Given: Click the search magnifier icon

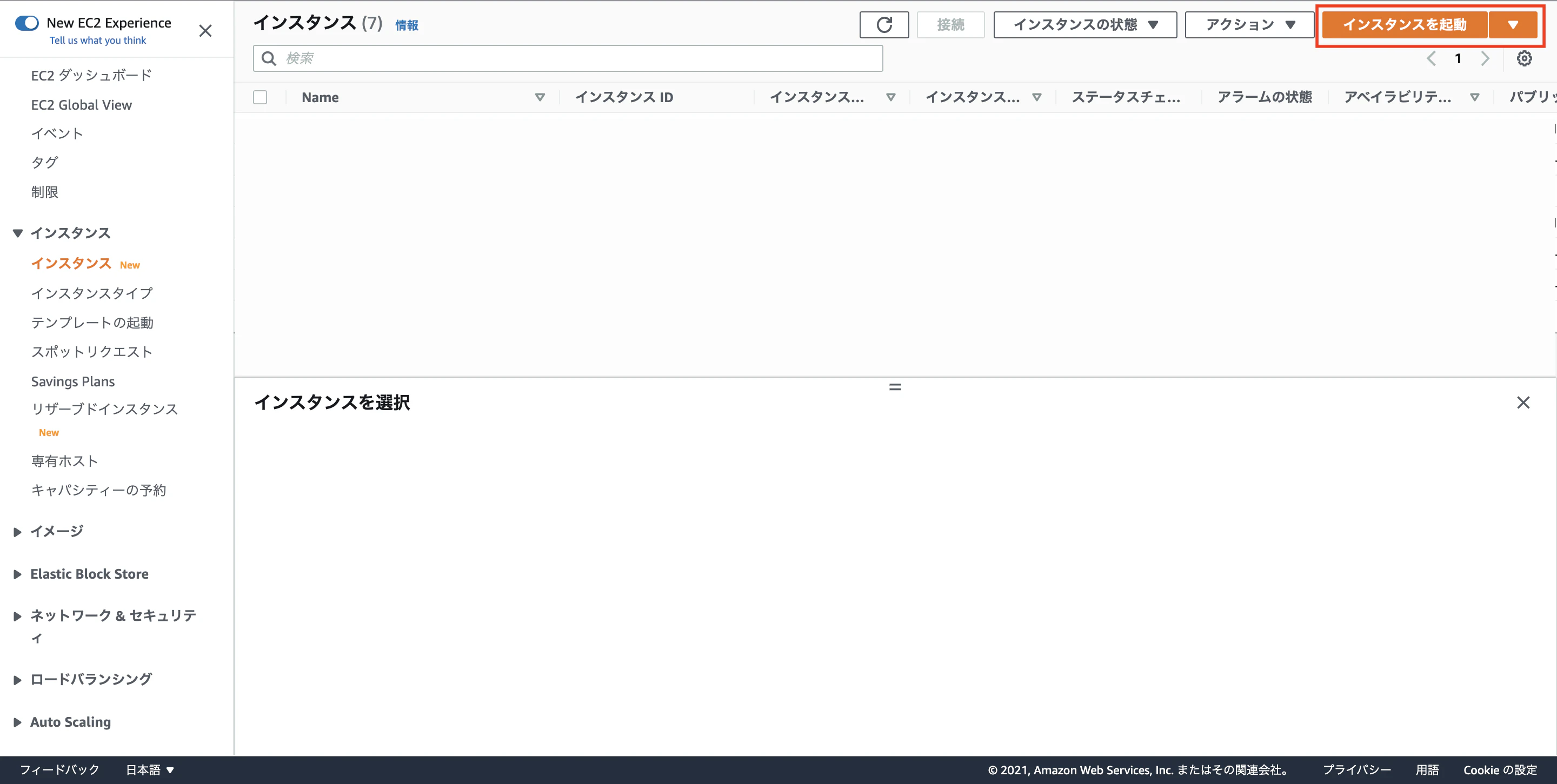Looking at the screenshot, I should (x=268, y=58).
